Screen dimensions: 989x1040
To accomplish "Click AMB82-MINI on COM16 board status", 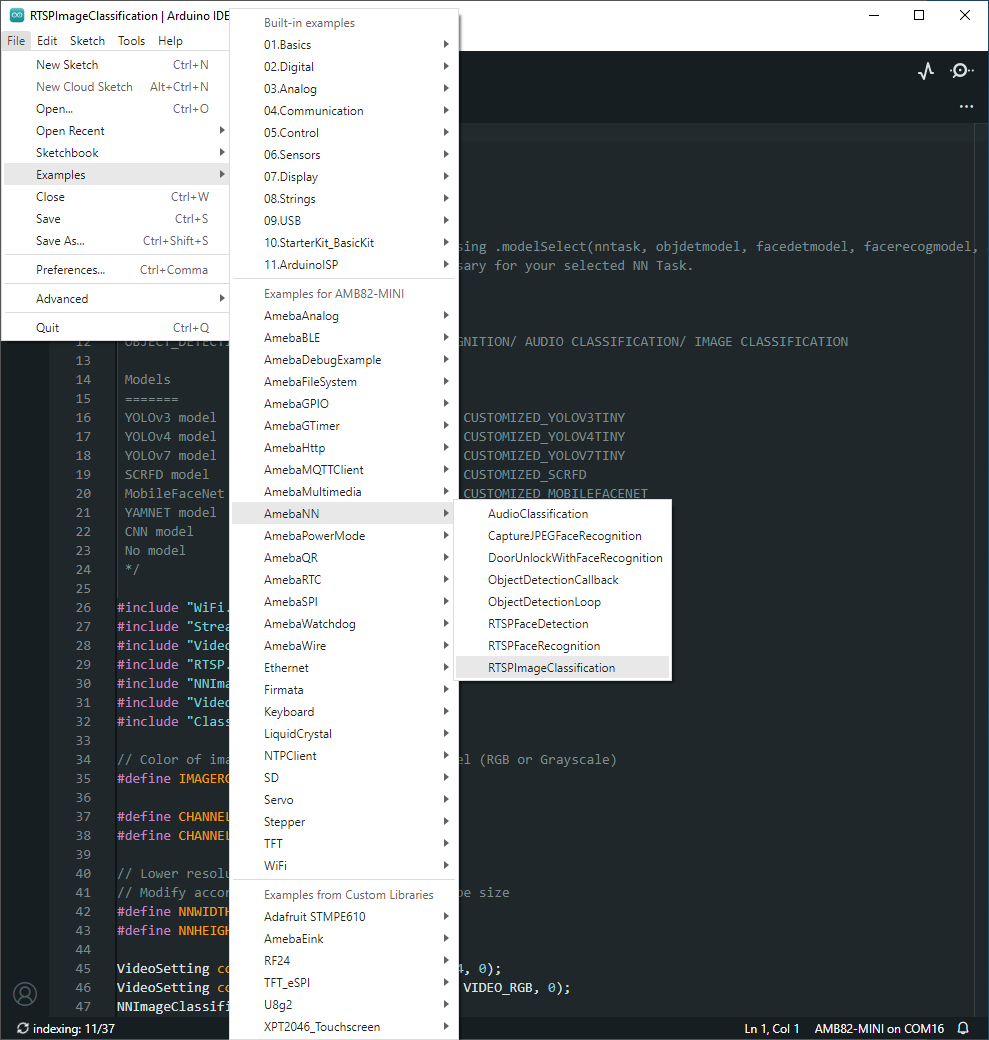I will point(879,1028).
